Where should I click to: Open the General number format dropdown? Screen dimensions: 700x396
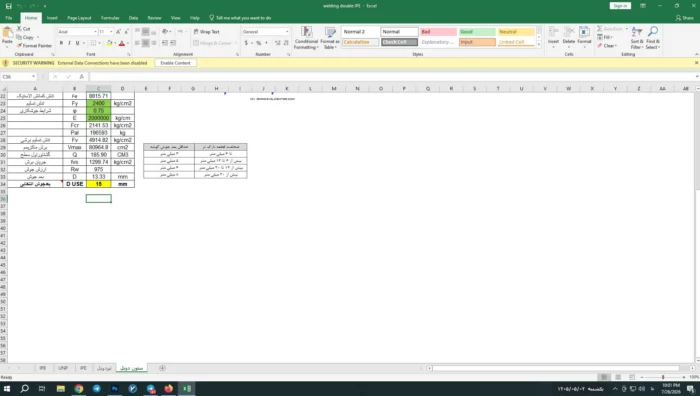click(287, 32)
